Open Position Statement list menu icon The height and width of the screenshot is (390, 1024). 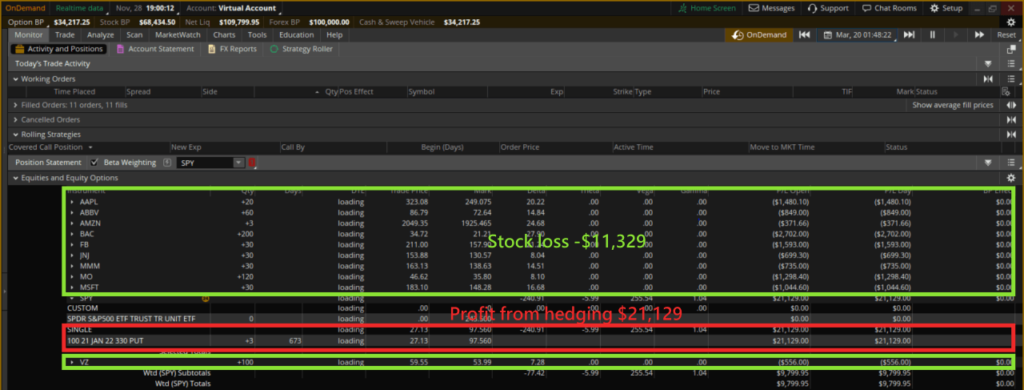[x=1011, y=163]
